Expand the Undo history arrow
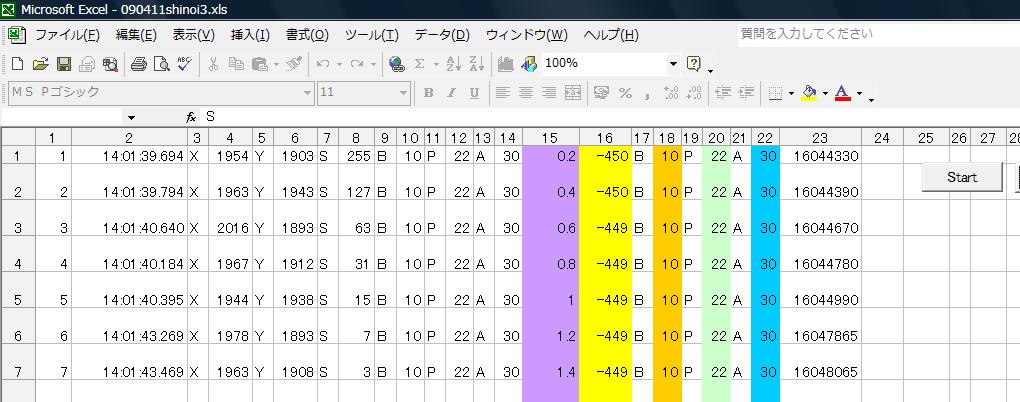This screenshot has width=1020, height=402. [x=340, y=64]
